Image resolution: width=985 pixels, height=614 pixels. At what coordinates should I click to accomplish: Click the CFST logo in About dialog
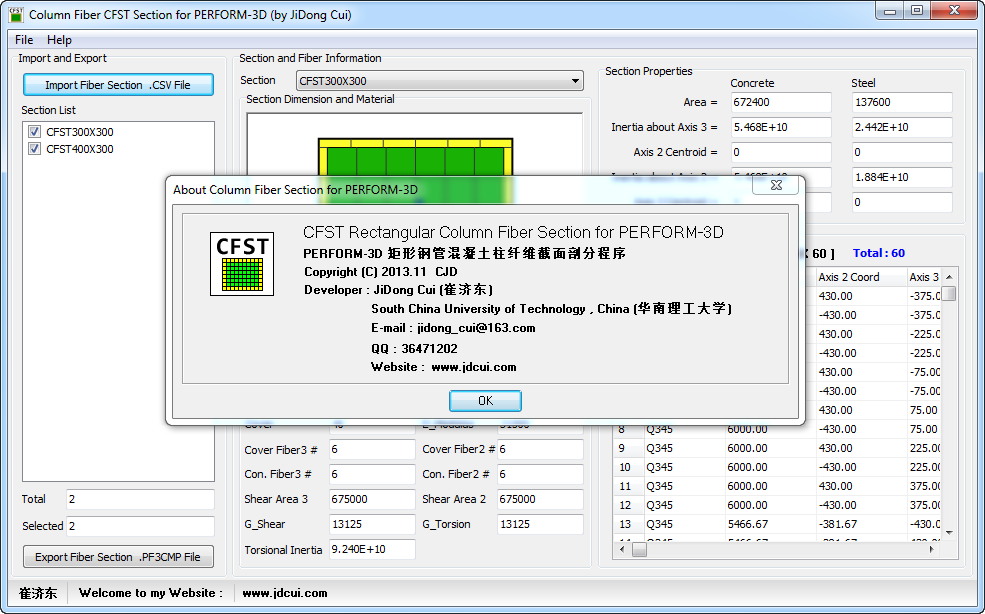242,264
